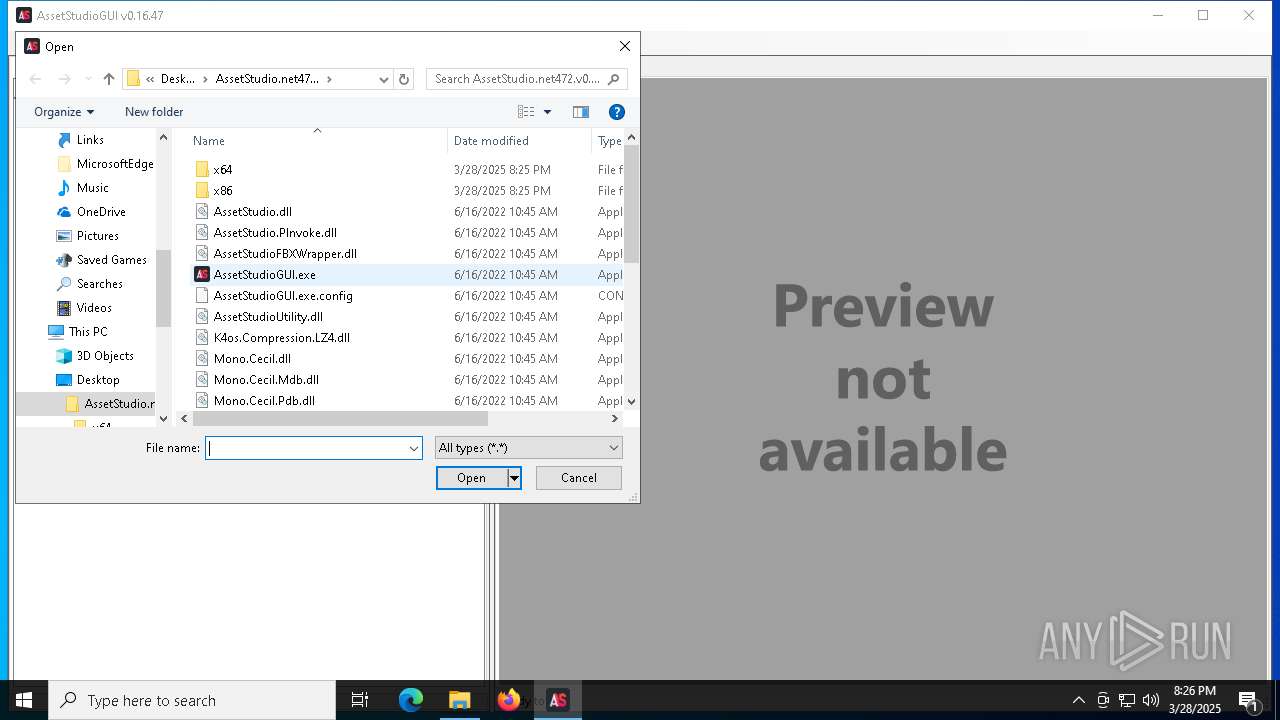
Task: Open Firefox from taskbar
Action: click(x=509, y=700)
